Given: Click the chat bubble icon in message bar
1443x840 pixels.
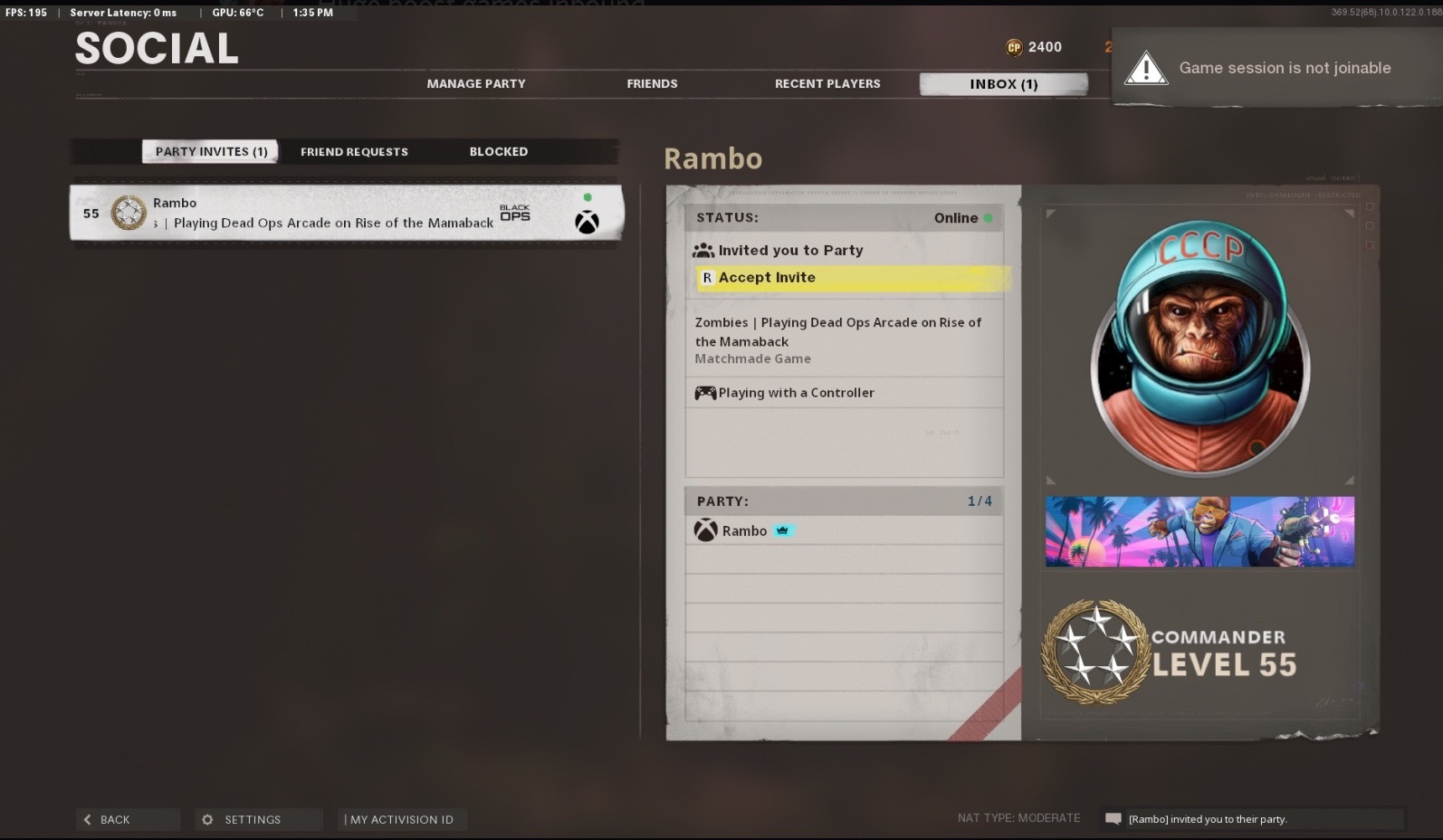Looking at the screenshot, I should (x=1113, y=819).
